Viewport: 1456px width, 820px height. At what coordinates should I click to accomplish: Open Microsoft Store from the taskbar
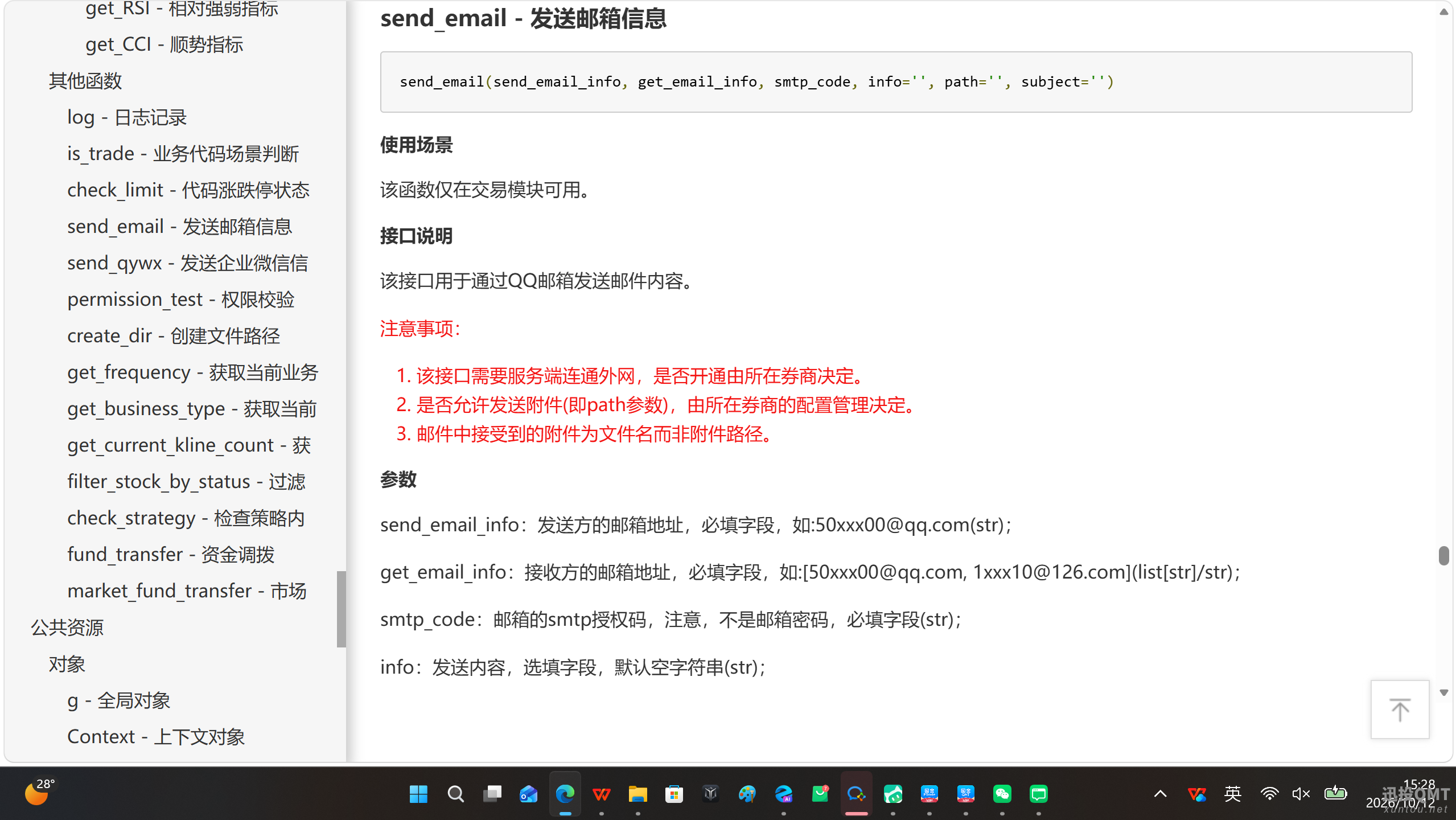click(x=674, y=794)
